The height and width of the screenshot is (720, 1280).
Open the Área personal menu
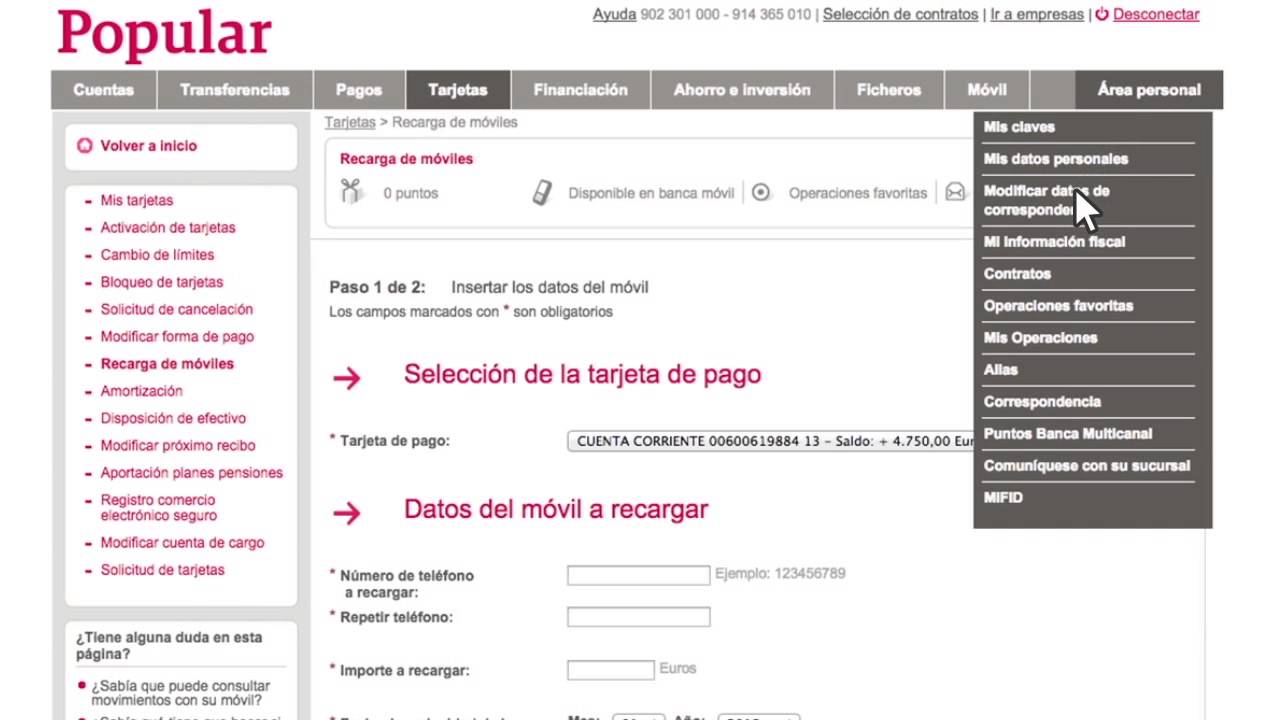pos(1149,90)
